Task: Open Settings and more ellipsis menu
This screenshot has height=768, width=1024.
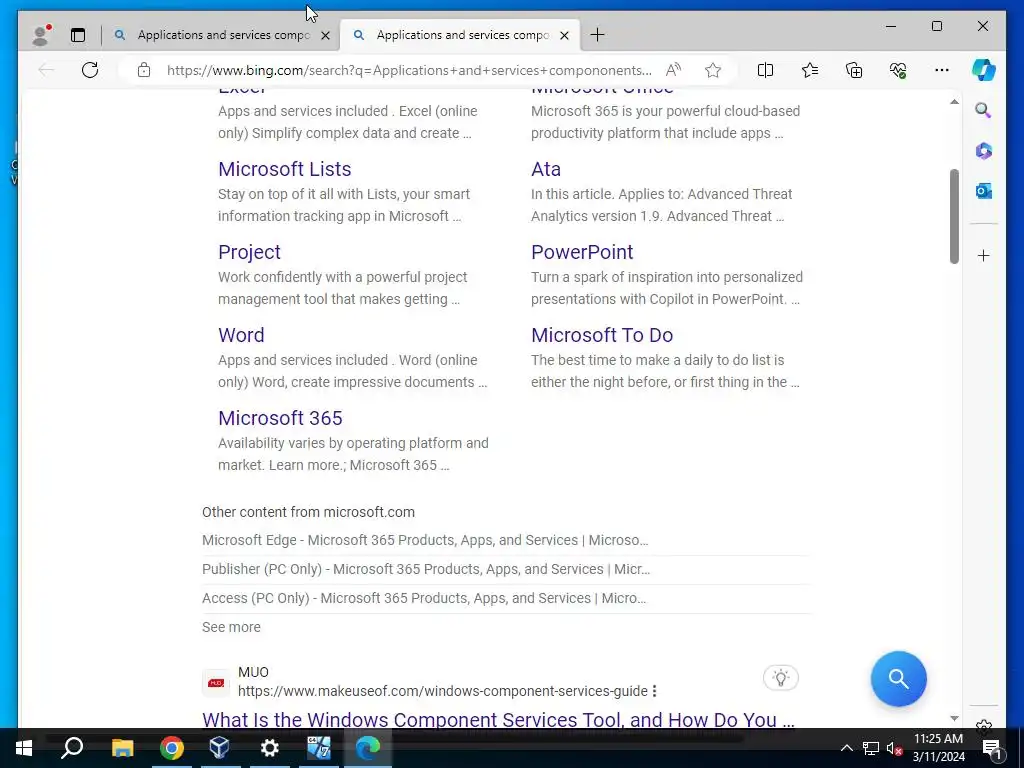Action: tap(942, 70)
